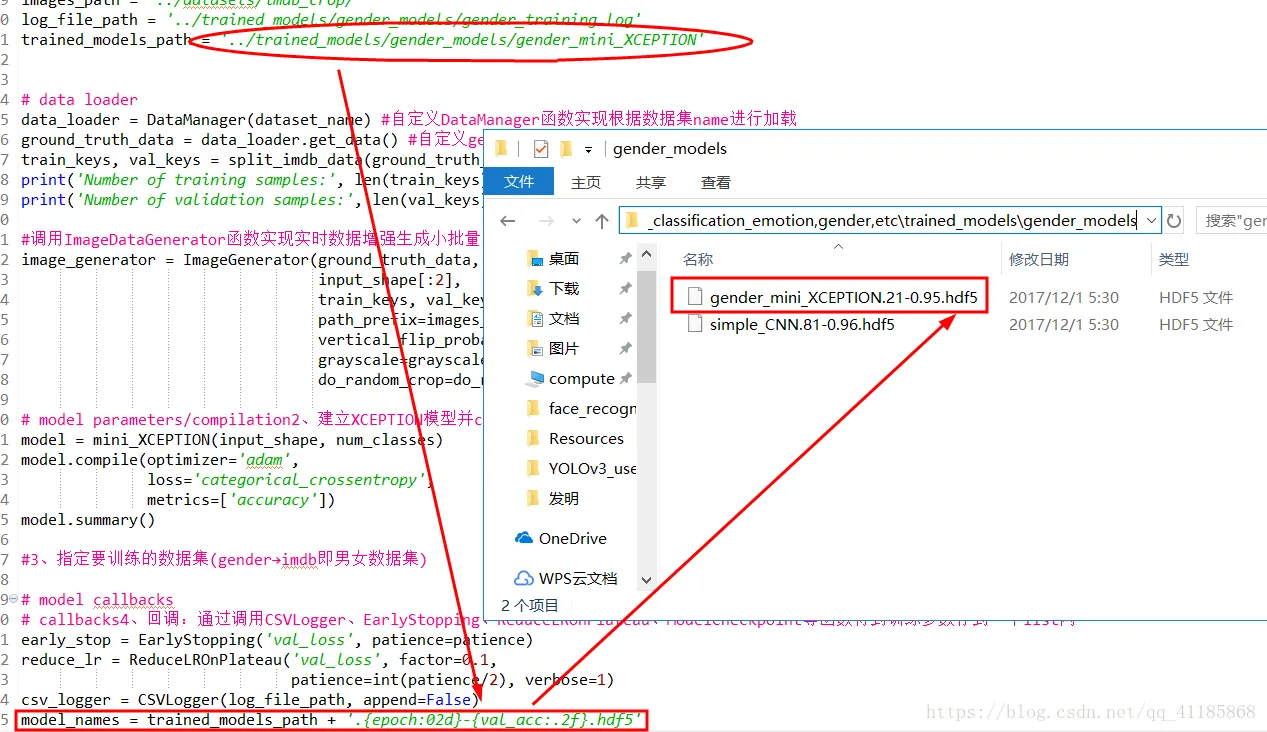1267x732 pixels.
Task: Select WPS云文档 in the navigation pane
Action: pyautogui.click(x=578, y=578)
